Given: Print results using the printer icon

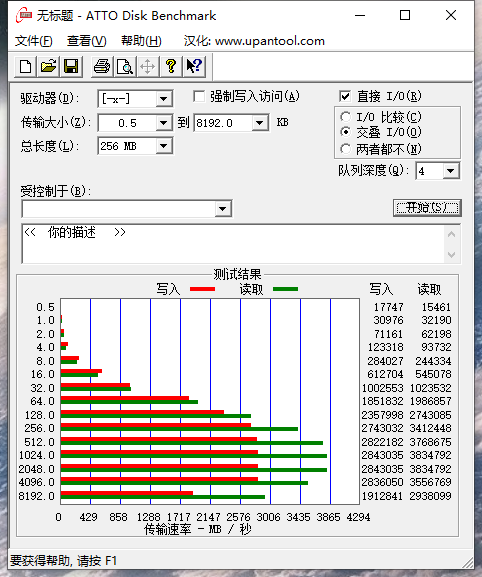Looking at the screenshot, I should pyautogui.click(x=102, y=67).
